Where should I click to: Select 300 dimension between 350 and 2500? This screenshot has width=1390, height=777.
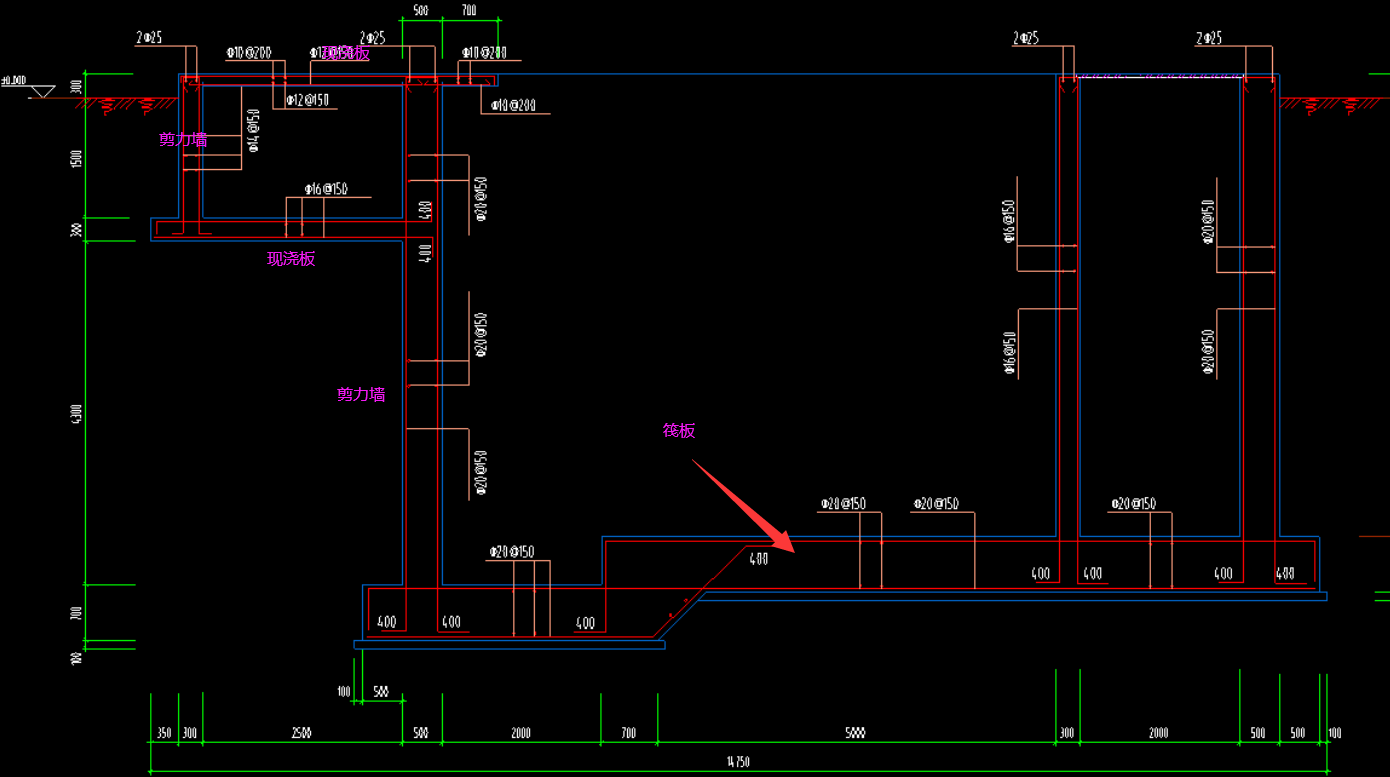[x=190, y=733]
